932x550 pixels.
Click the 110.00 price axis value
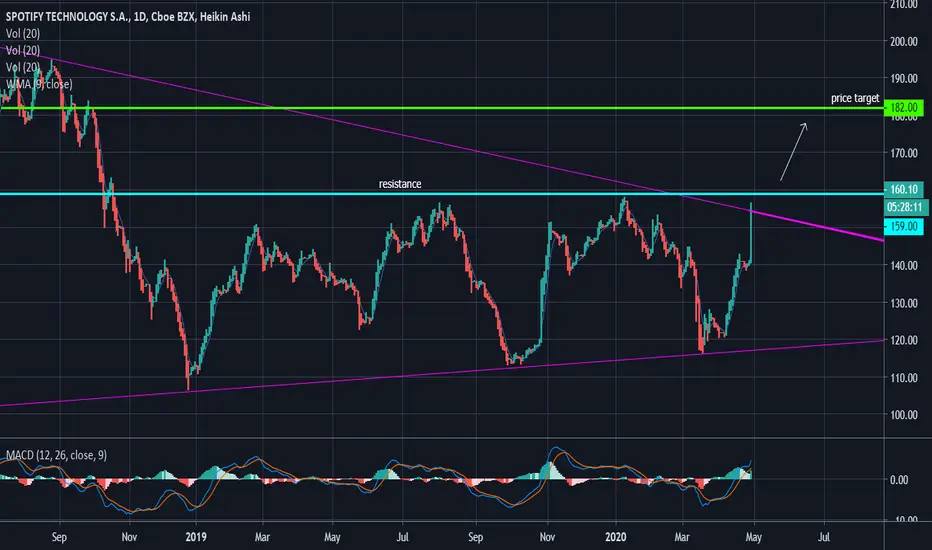tap(903, 378)
